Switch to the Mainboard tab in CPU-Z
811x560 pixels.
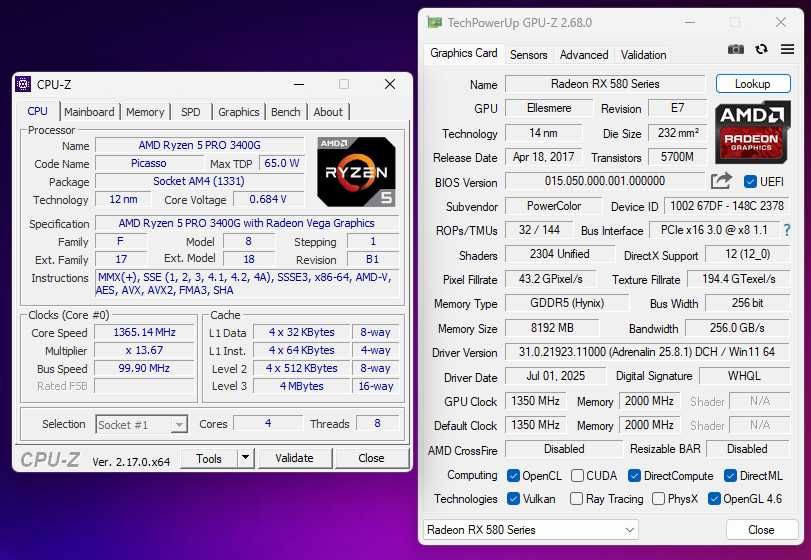pos(89,112)
